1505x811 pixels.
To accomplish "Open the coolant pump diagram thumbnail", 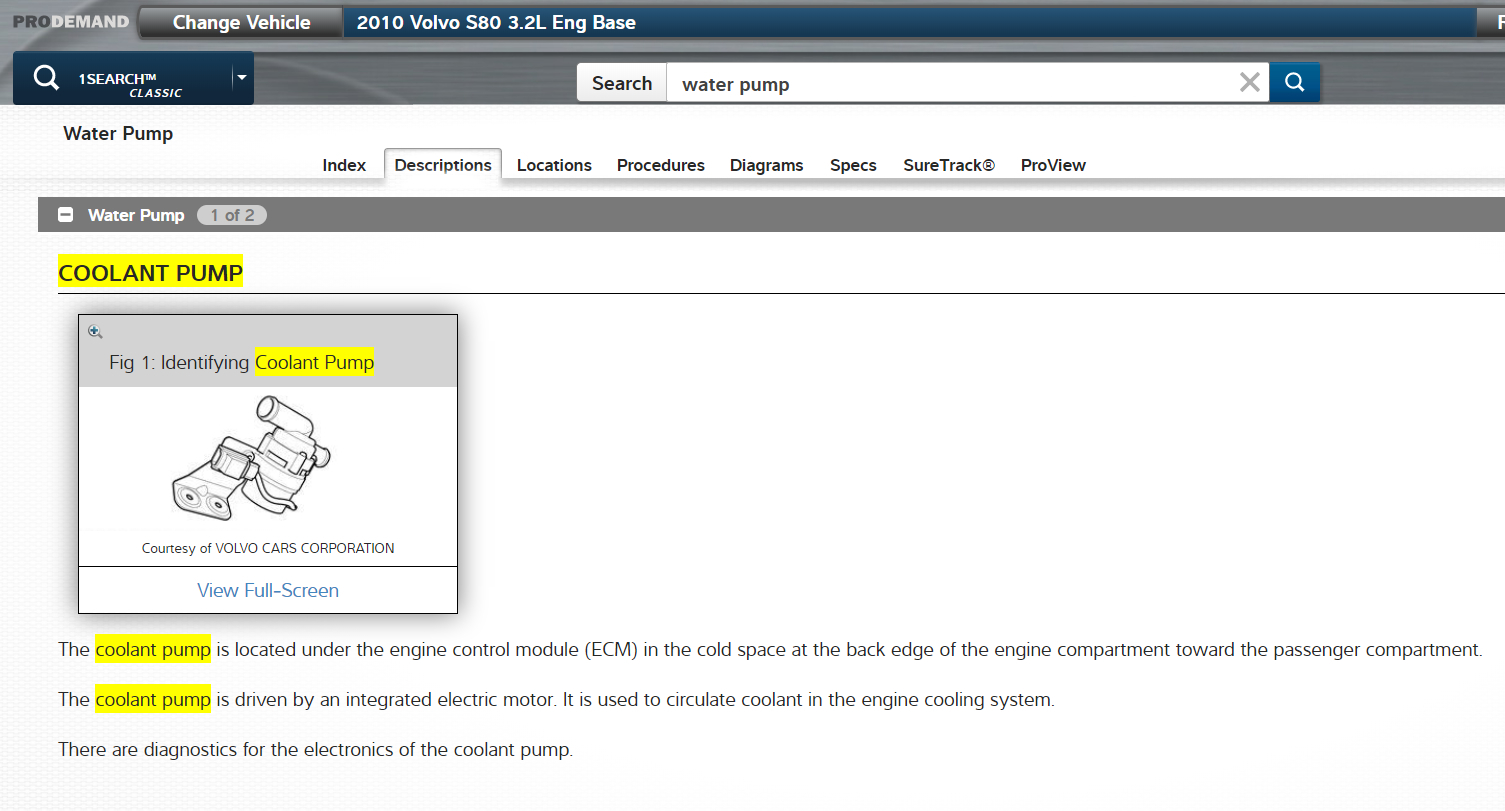I will (x=252, y=458).
